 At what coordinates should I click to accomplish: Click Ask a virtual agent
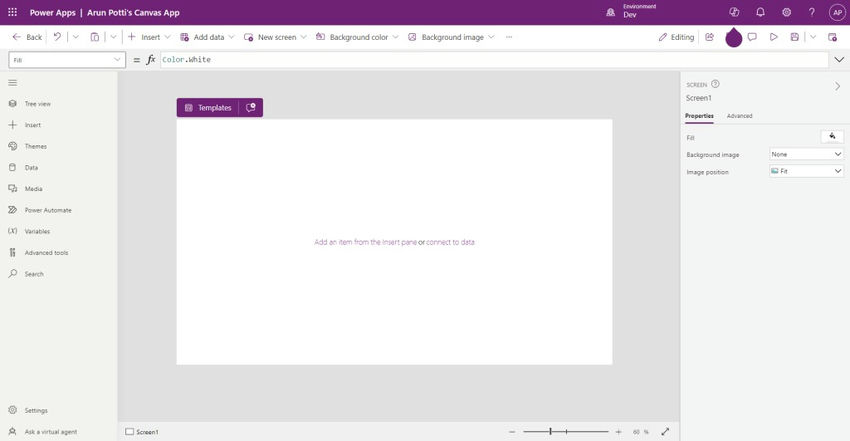pyautogui.click(x=43, y=432)
